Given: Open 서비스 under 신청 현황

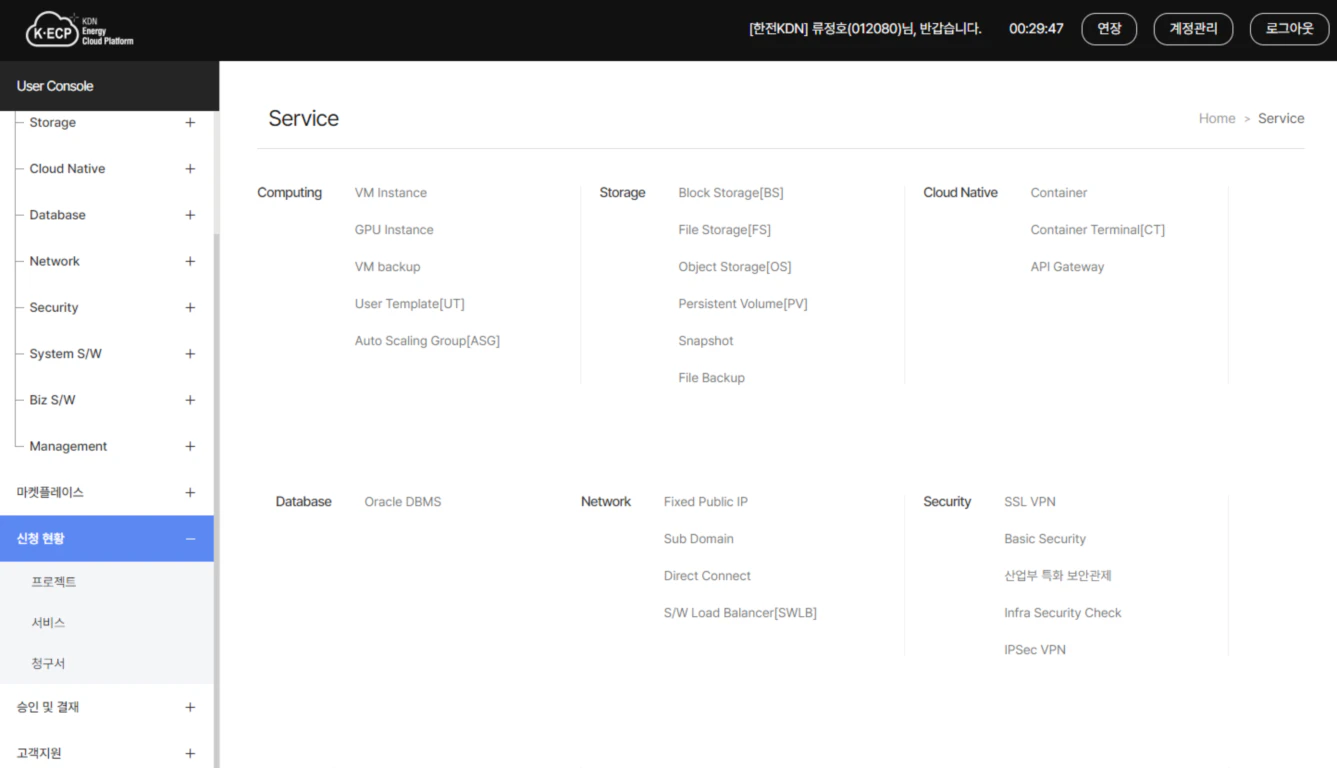Looking at the screenshot, I should pos(49,623).
